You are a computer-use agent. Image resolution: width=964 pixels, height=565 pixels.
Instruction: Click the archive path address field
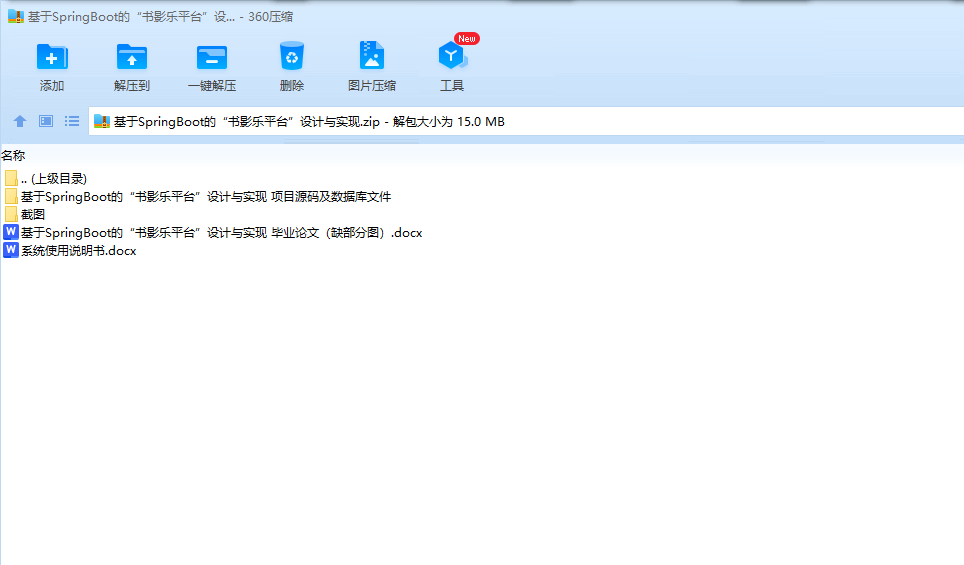pyautogui.click(x=526, y=121)
